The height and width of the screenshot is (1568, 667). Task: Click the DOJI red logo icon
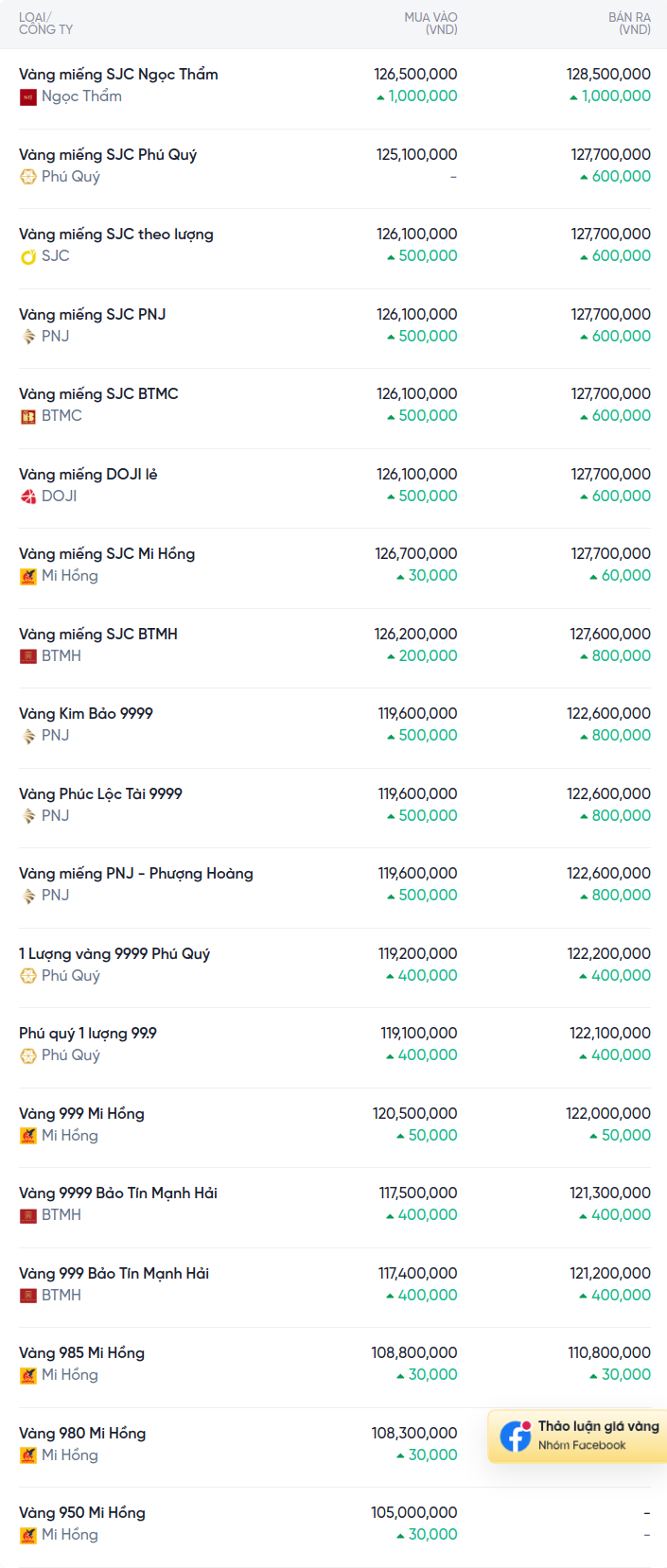pos(28,497)
